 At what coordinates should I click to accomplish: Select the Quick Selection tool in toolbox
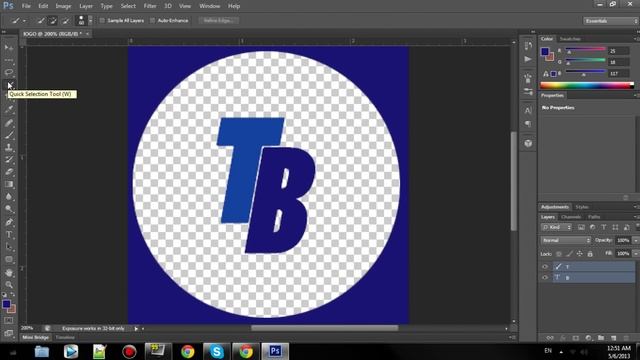tap(9, 85)
